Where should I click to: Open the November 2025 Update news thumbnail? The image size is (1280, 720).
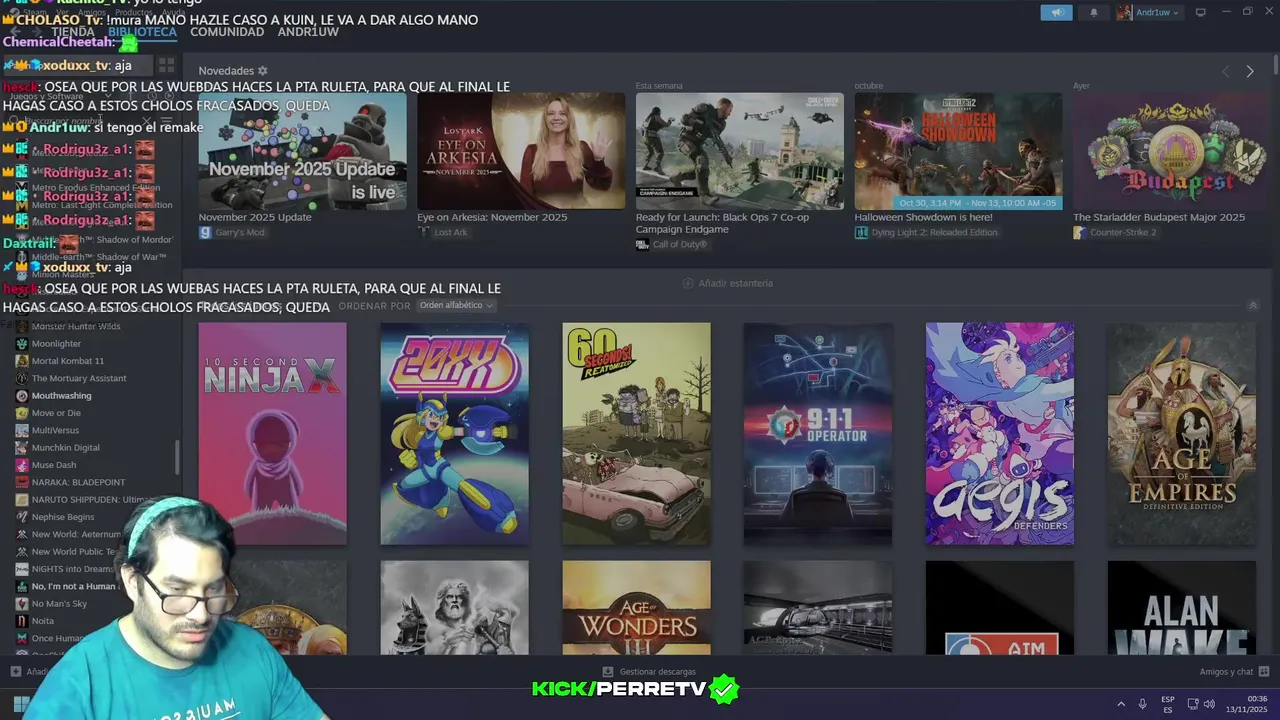click(x=302, y=151)
